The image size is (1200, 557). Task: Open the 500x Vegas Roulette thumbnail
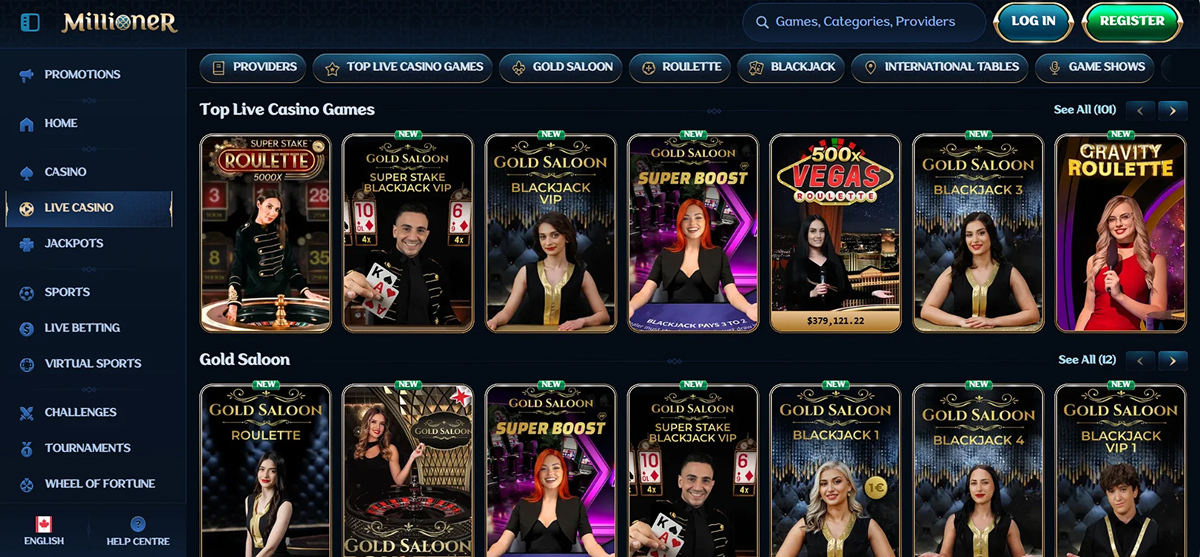coord(835,233)
